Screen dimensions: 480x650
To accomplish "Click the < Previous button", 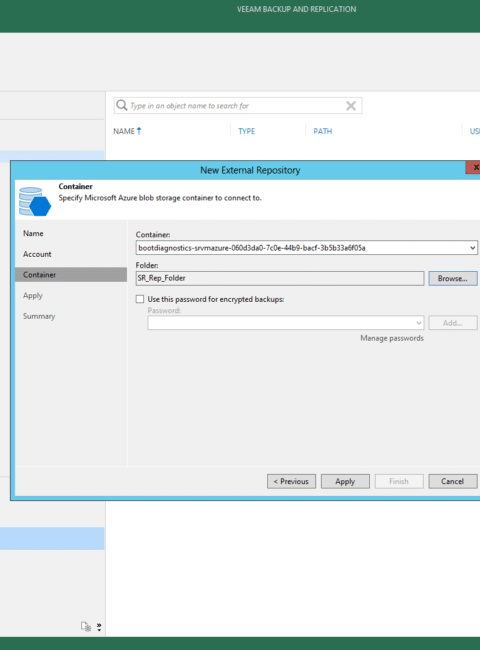I will point(291,481).
